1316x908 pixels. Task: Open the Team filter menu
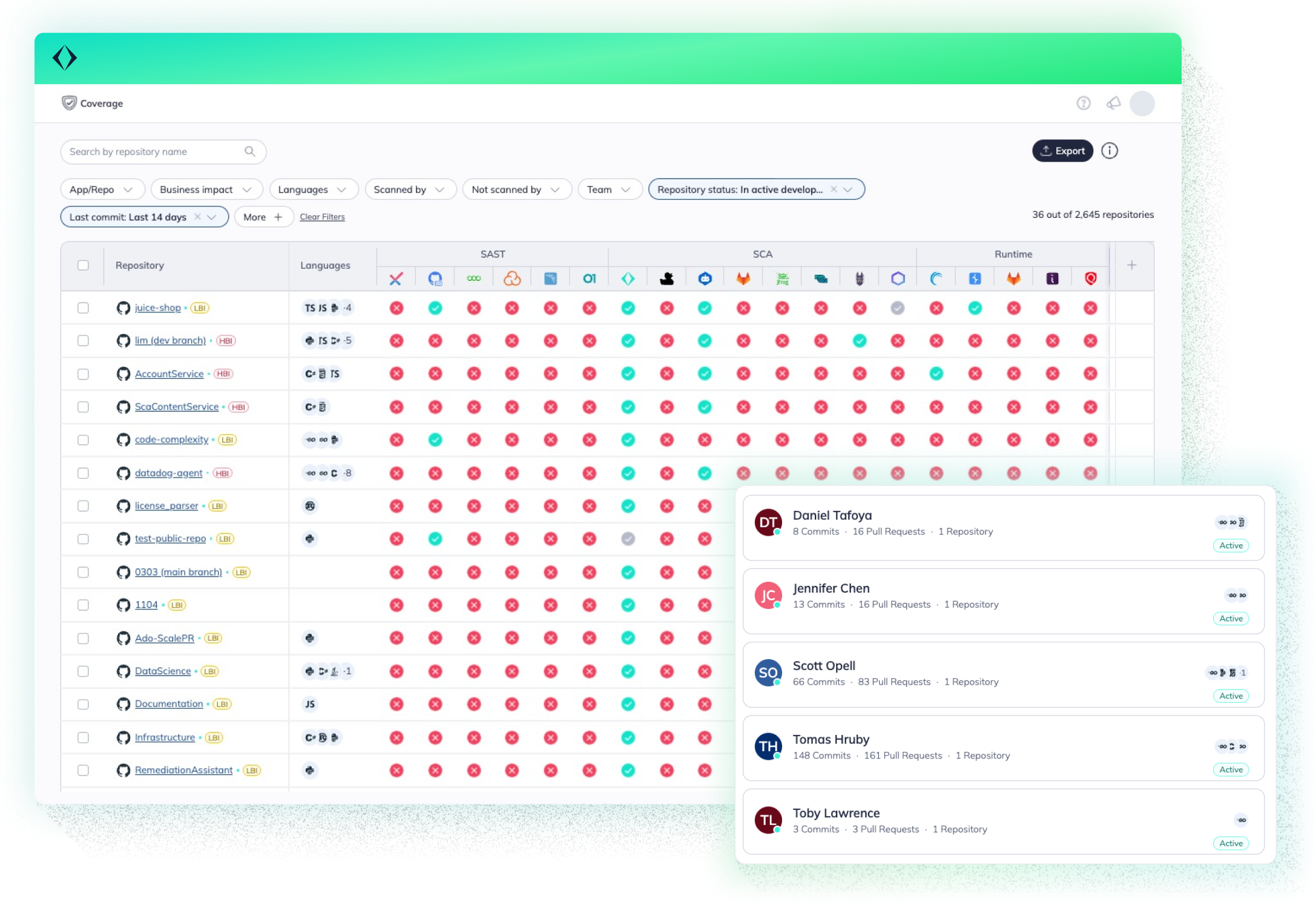pos(609,189)
